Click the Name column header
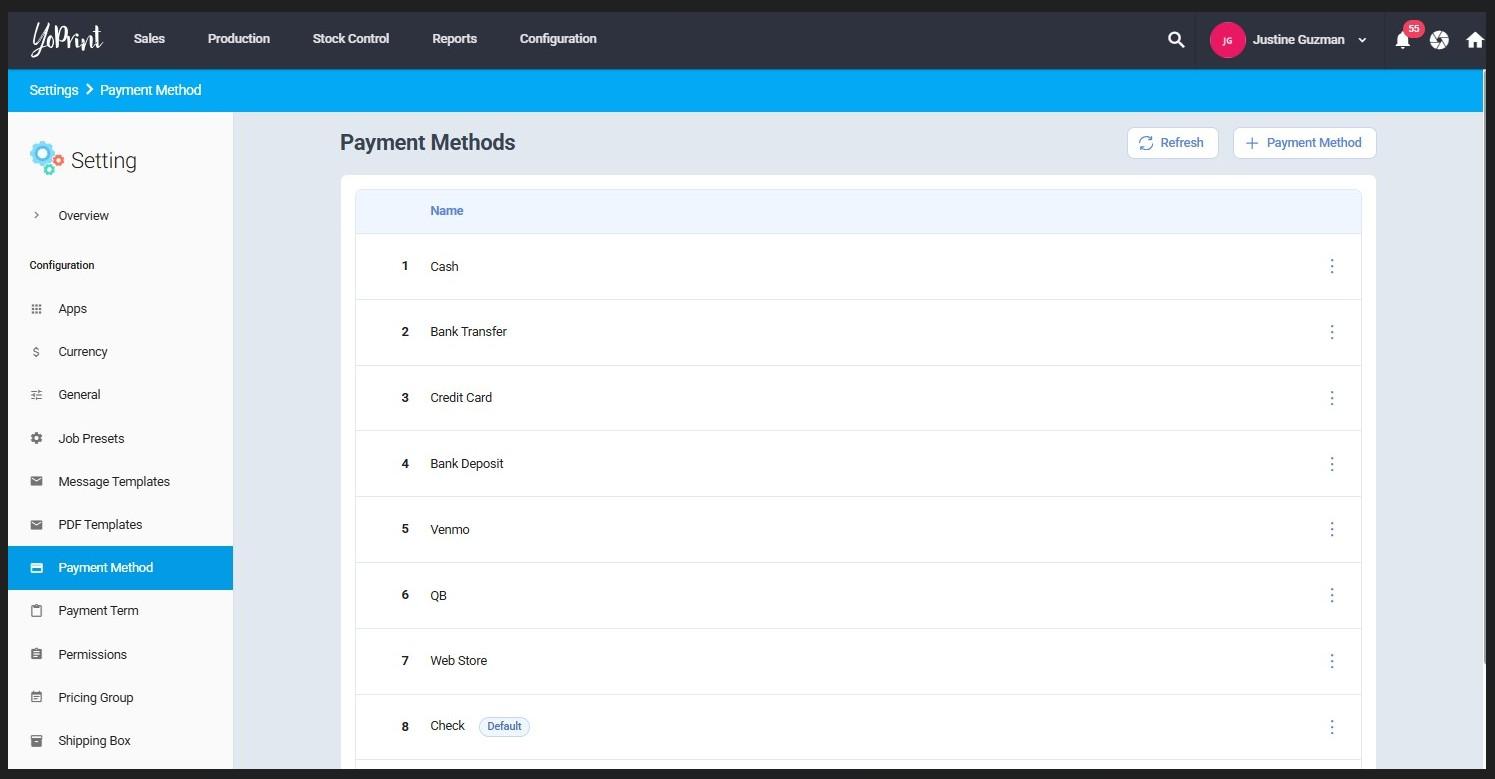The image size is (1495, 779). click(446, 211)
